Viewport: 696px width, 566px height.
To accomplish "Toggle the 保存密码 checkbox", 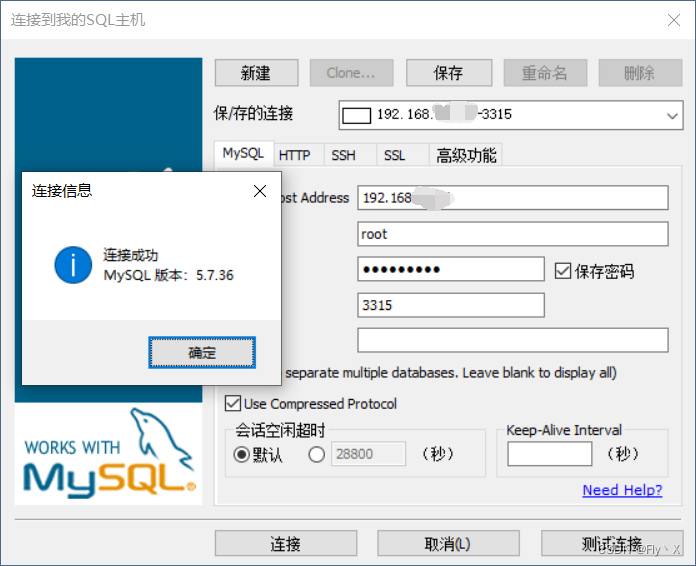I will click(563, 271).
